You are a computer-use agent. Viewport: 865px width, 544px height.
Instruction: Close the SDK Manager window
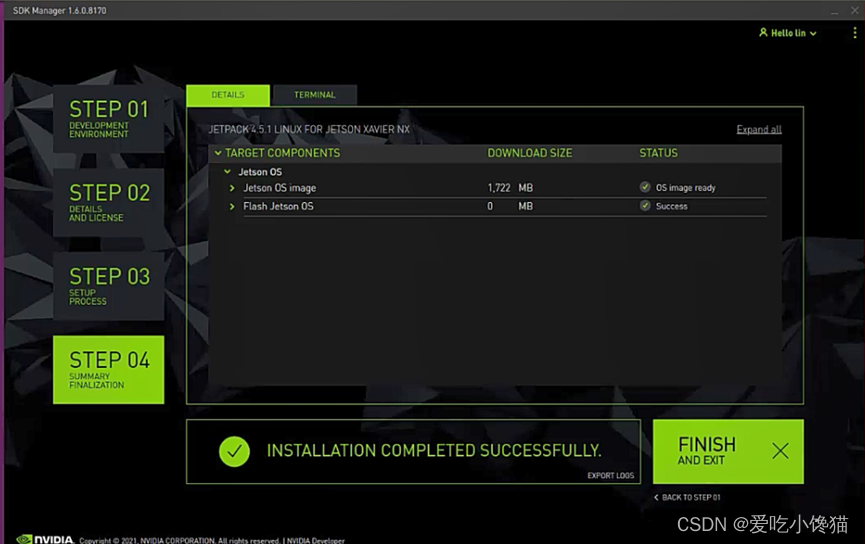[x=855, y=10]
